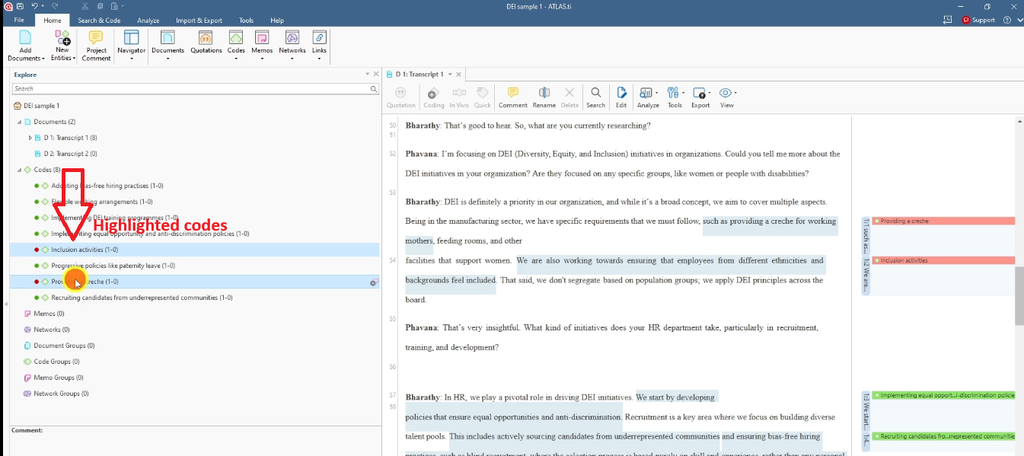Viewport: 1024px width, 456px height.
Task: Click the Save icon in the title bar
Action: 20,6
